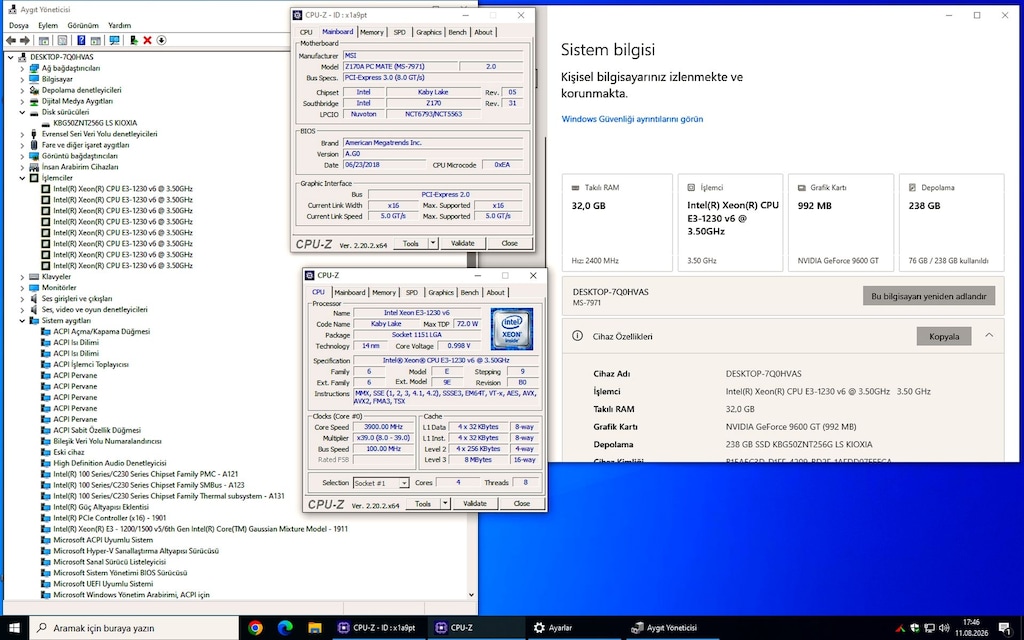Open About tab in upper CPU-Z window
Viewport: 1024px width, 640px height.
(x=483, y=32)
